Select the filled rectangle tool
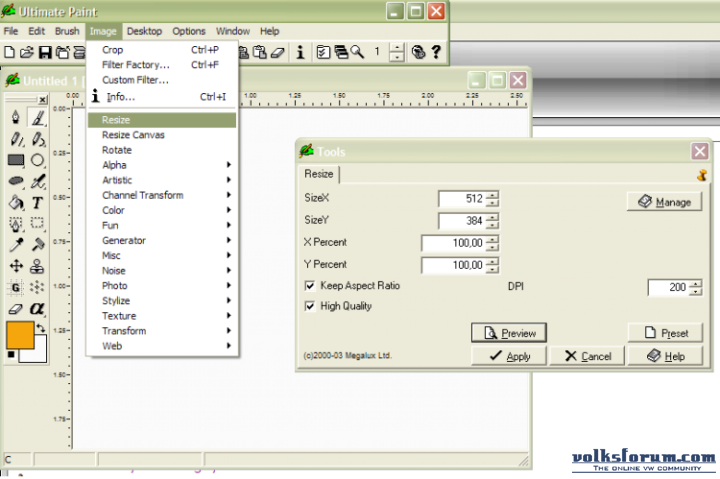This screenshot has width=720, height=479. pos(16,160)
